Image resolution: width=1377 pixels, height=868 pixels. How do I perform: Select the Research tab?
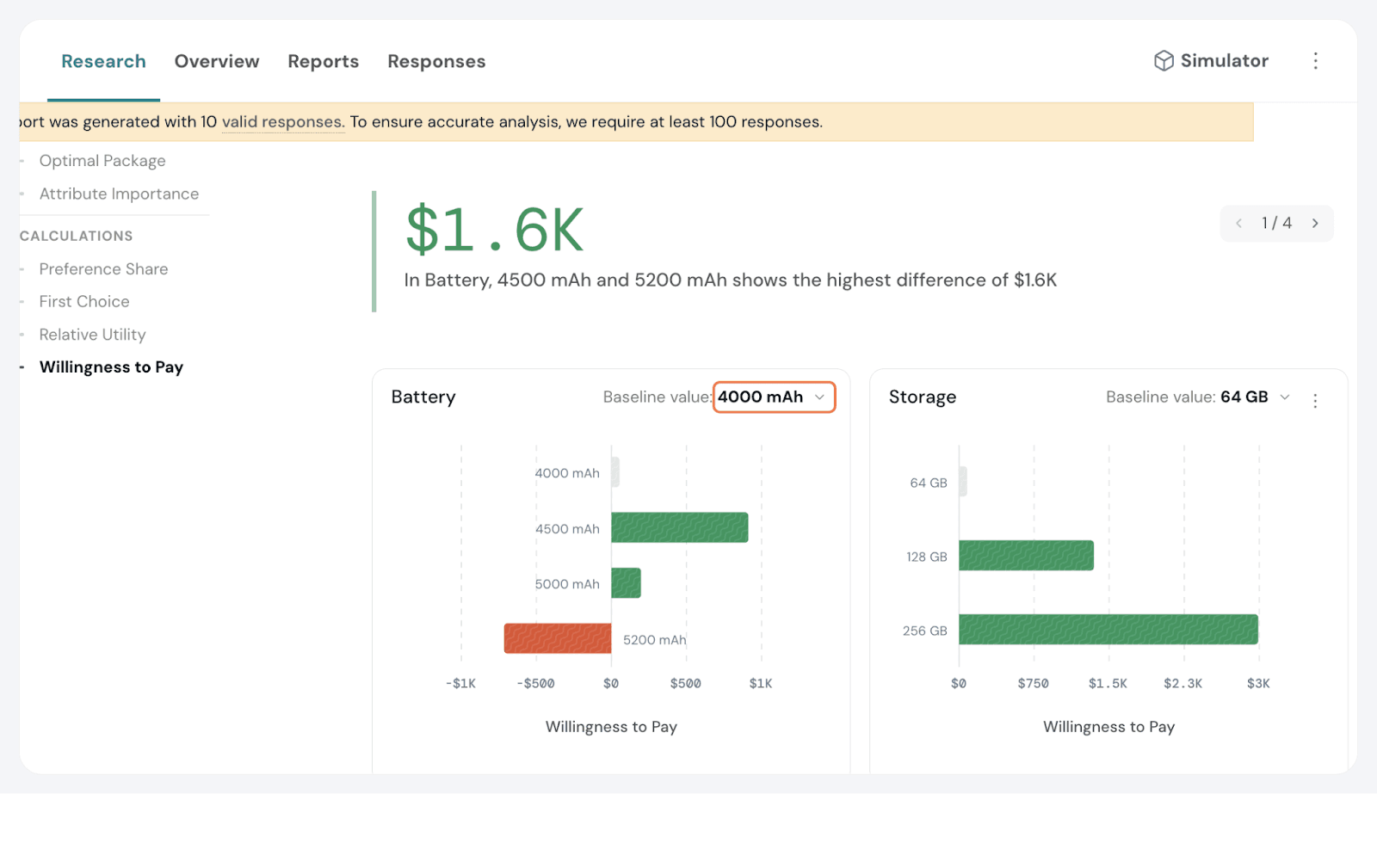pos(103,62)
